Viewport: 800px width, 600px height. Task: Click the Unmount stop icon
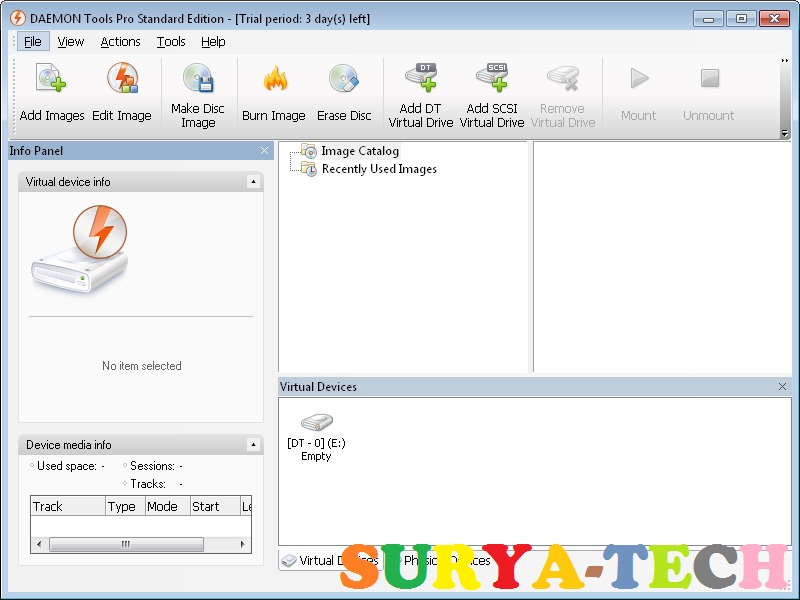click(x=710, y=78)
